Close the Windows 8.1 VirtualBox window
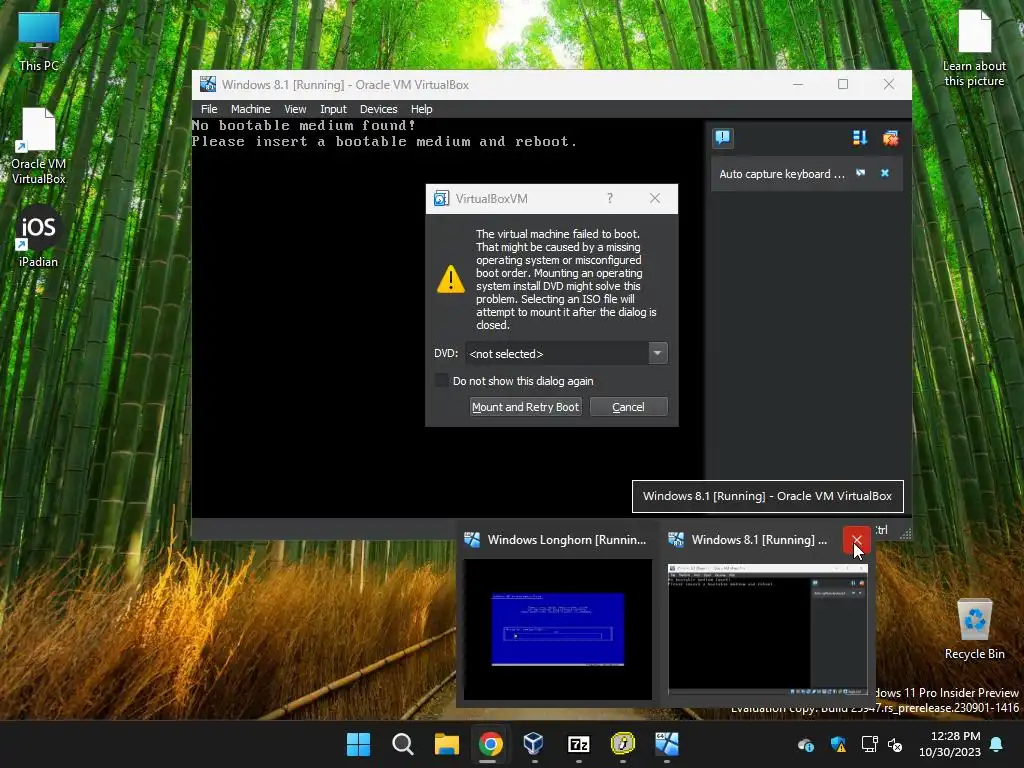Image resolution: width=1024 pixels, height=768 pixels. [889, 84]
